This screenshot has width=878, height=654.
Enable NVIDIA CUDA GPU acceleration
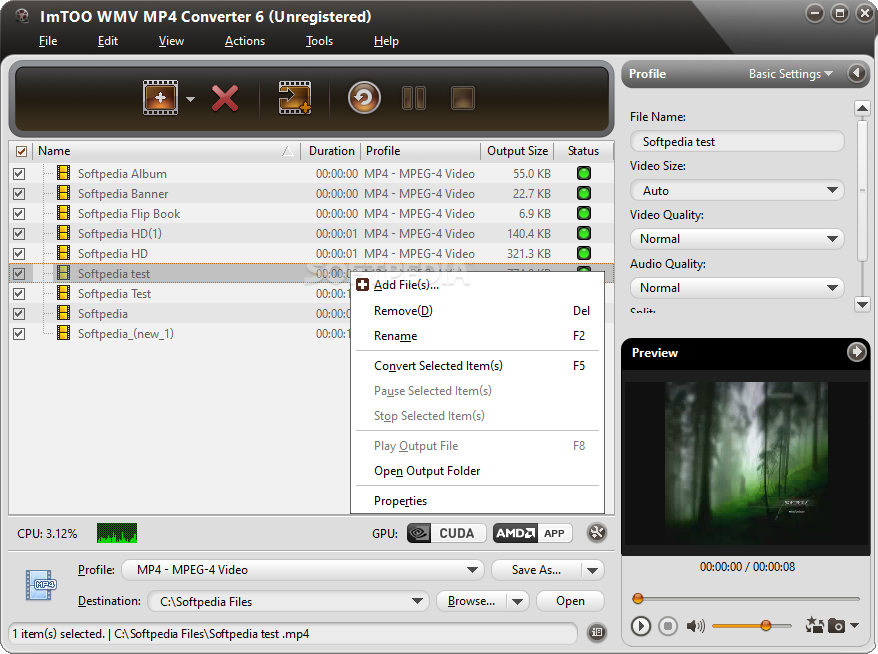pos(445,533)
